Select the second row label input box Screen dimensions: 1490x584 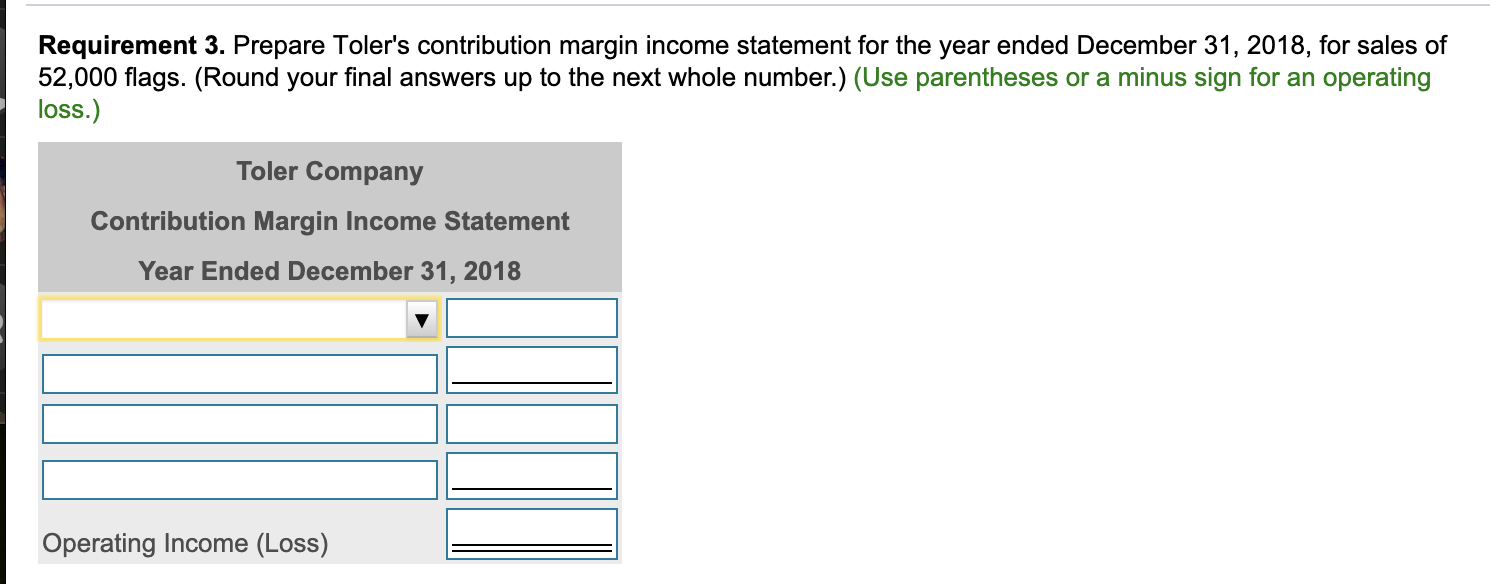(x=238, y=373)
